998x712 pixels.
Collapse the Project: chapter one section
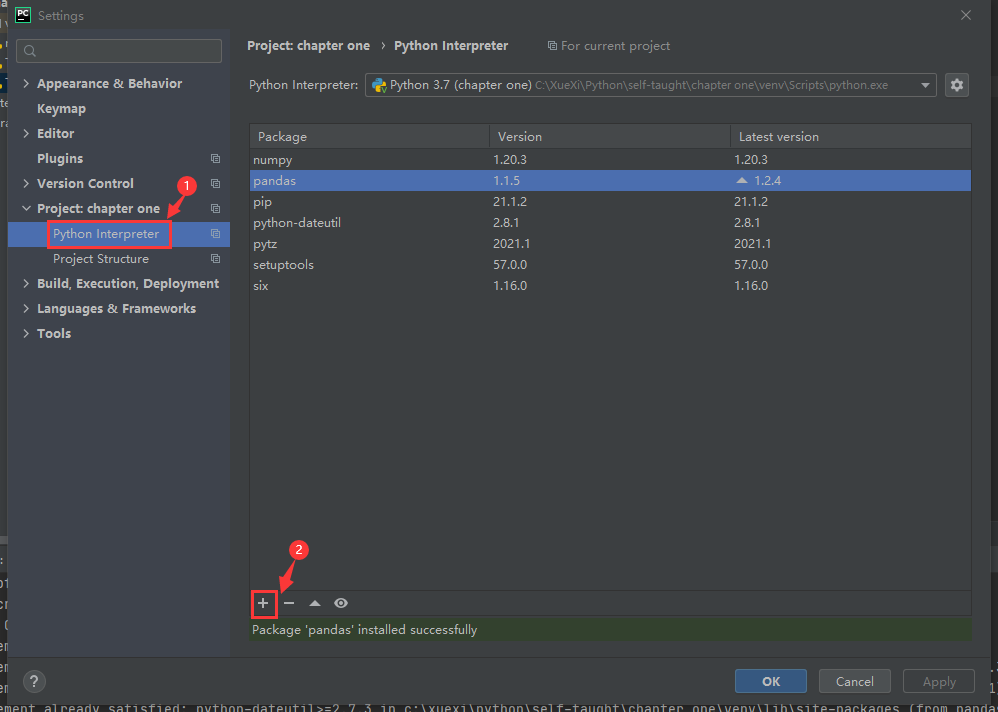coord(26,209)
